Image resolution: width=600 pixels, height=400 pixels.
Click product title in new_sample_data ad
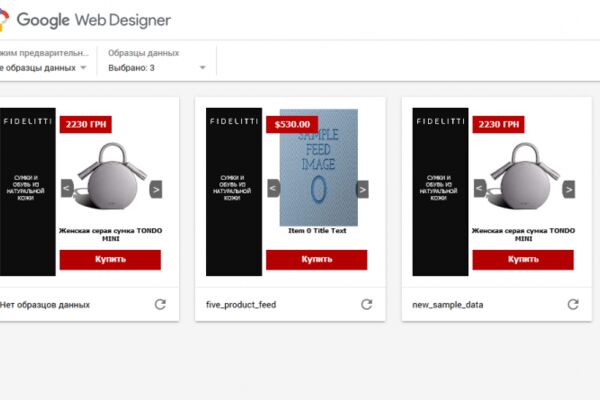[x=523, y=234]
